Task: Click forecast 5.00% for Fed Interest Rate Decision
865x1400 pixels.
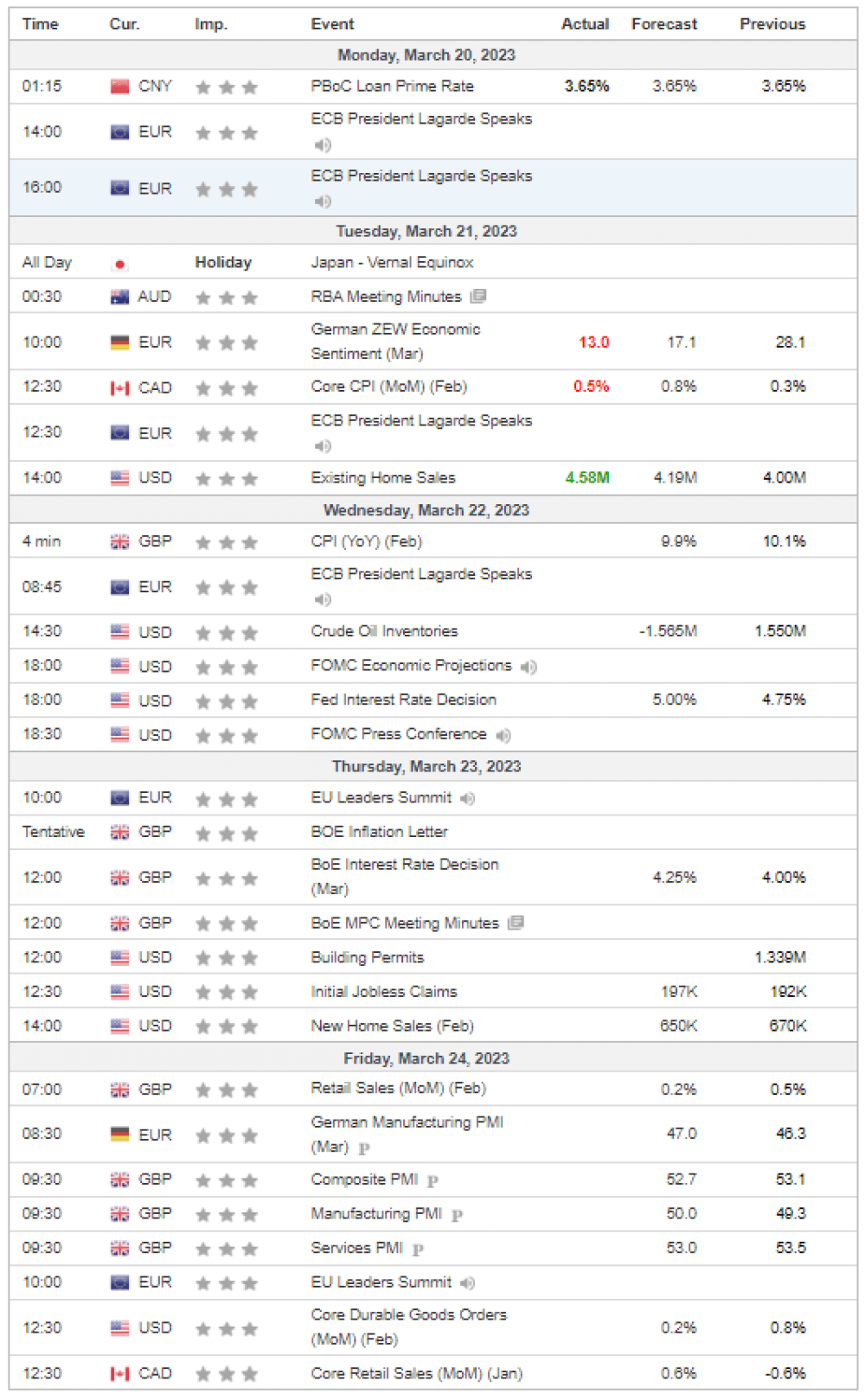Action: 675,700
